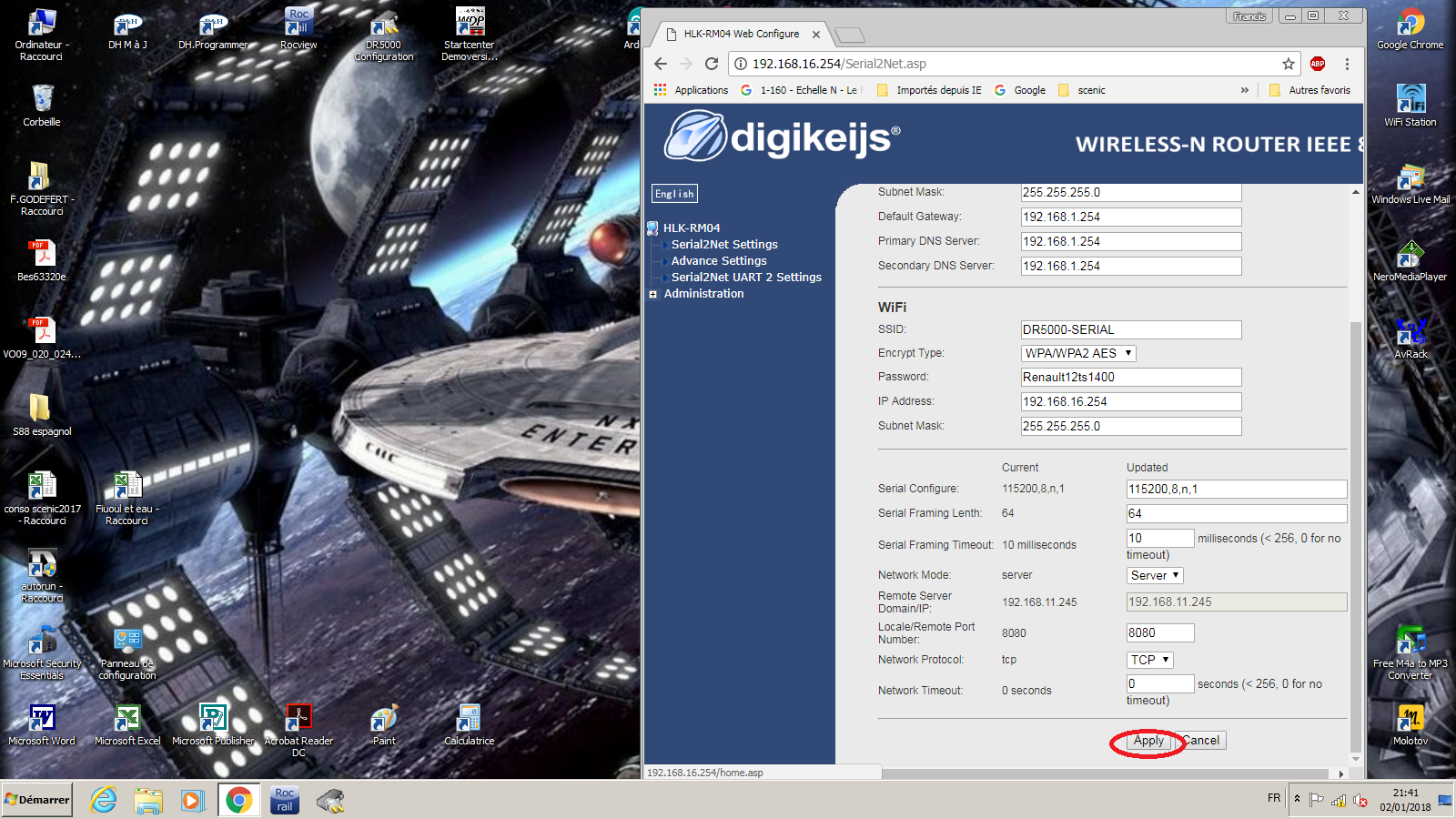
Task: Launch Microsoft Publisher from desktop
Action: click(x=213, y=724)
